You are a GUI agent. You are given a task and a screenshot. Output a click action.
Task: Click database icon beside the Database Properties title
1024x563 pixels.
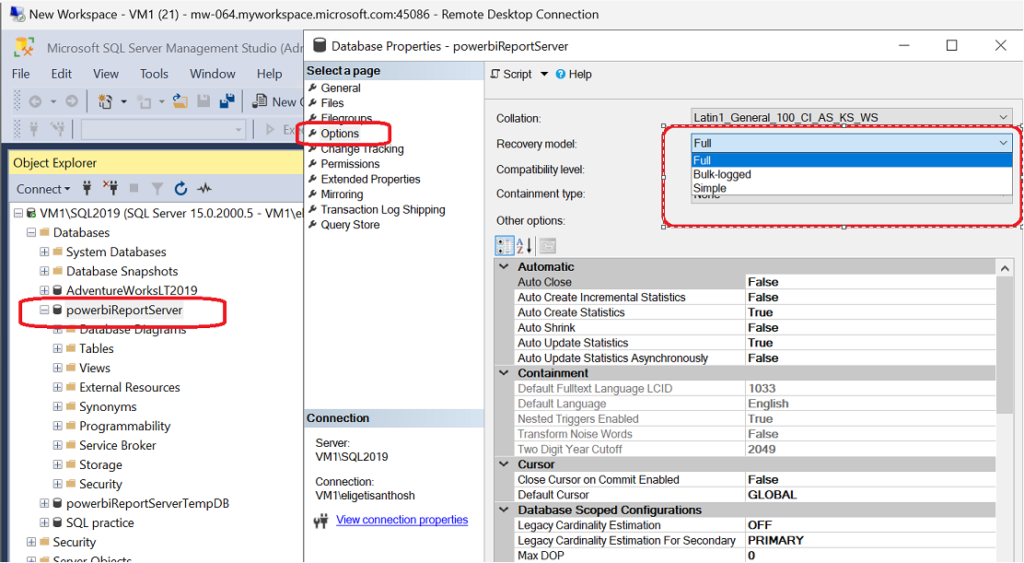click(319, 46)
